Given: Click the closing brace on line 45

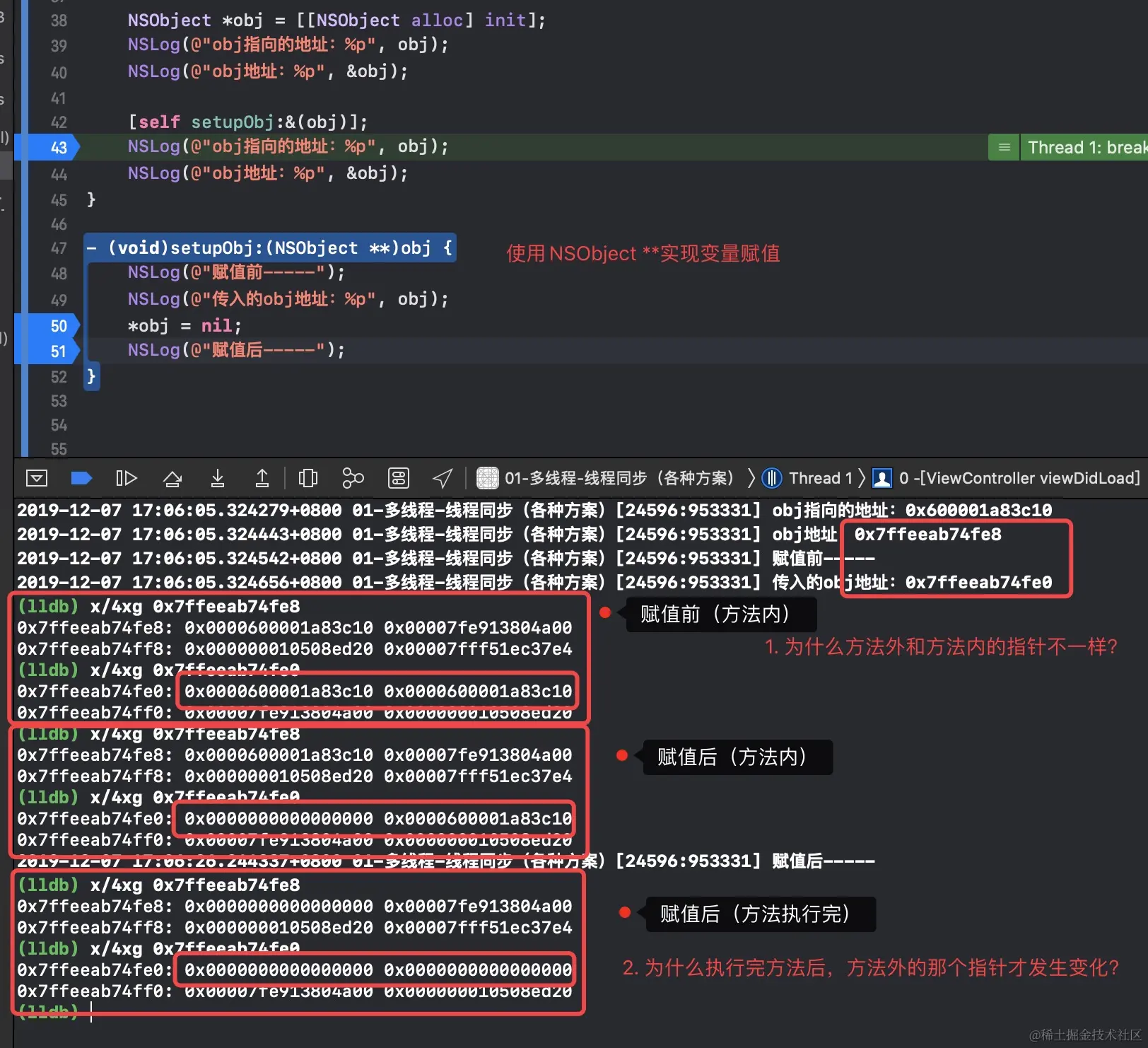Looking at the screenshot, I should [x=90, y=199].
